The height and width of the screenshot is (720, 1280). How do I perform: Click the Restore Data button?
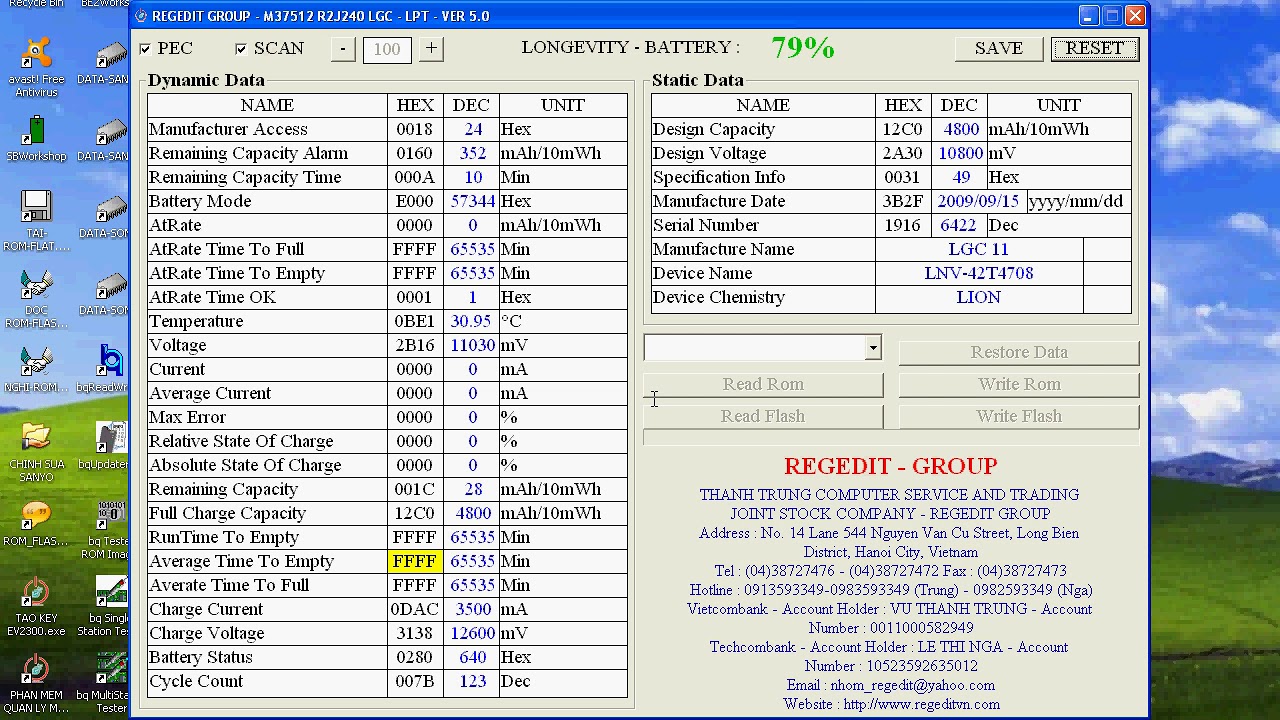click(x=1019, y=352)
